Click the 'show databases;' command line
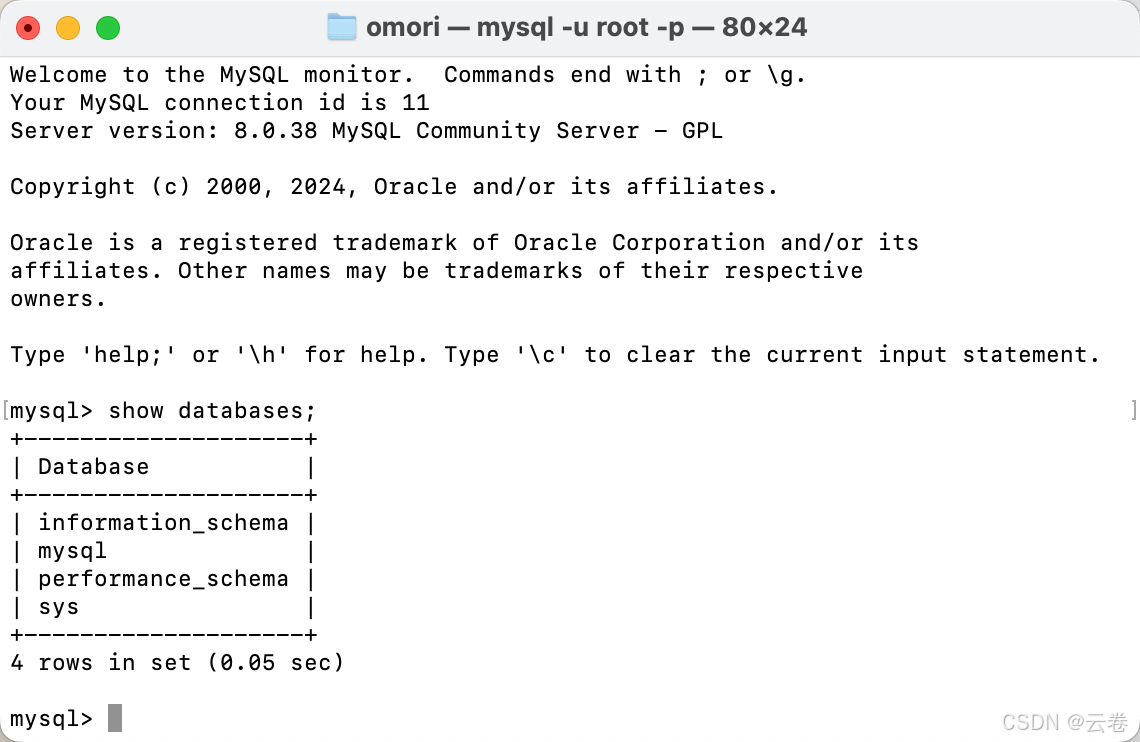This screenshot has width=1140, height=742. click(x=163, y=411)
